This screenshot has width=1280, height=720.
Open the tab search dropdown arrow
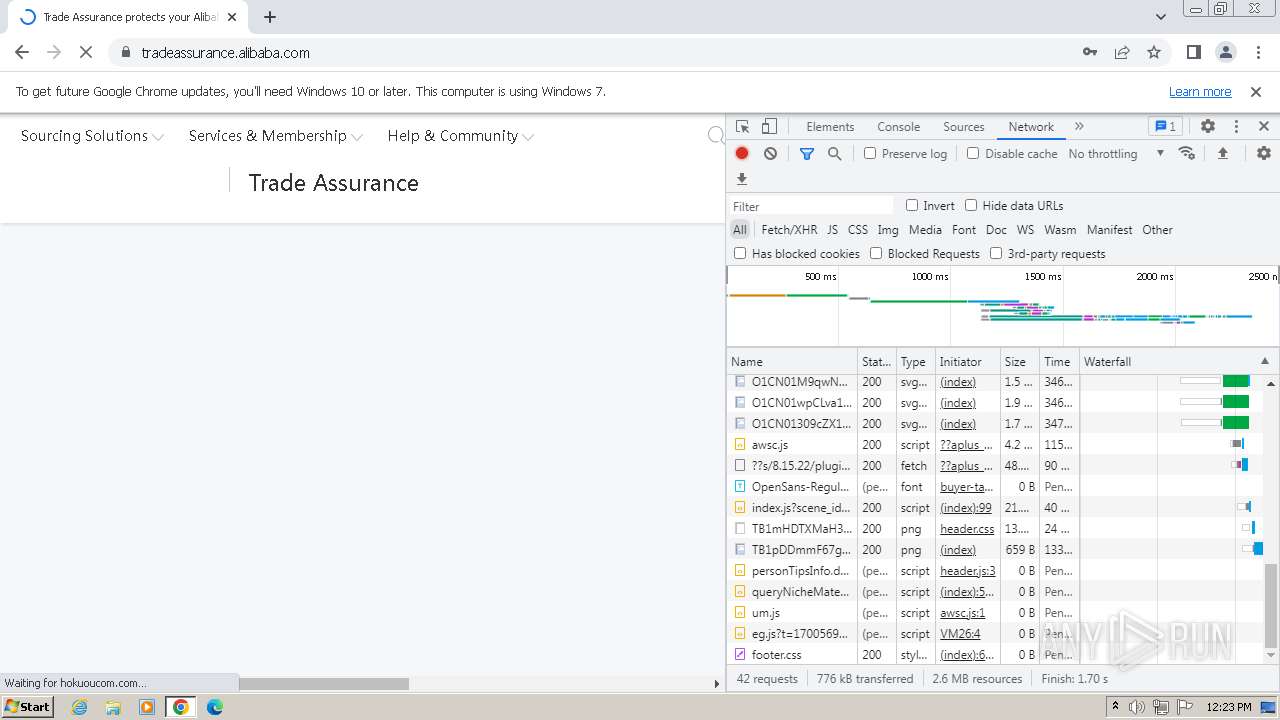(1161, 17)
